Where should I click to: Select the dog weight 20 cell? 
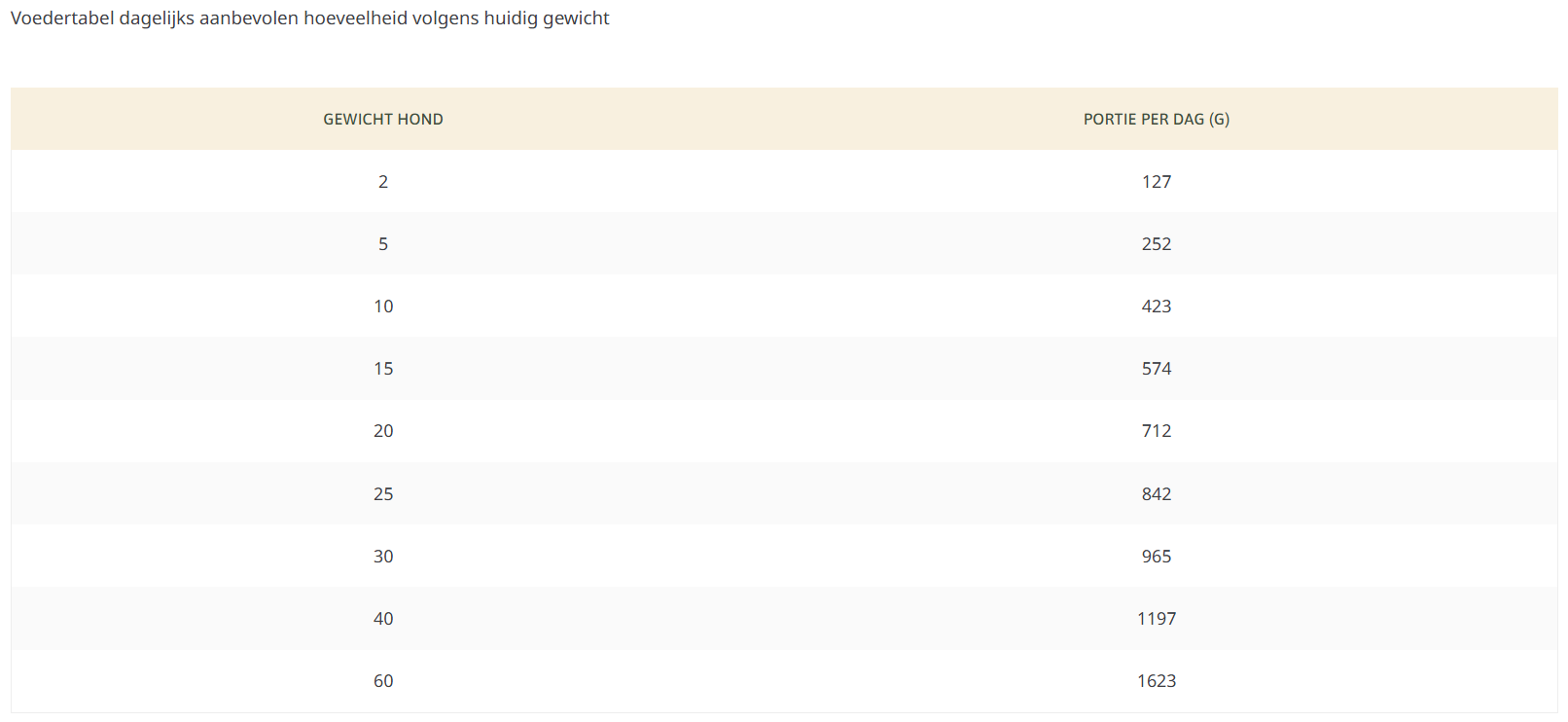tap(383, 431)
